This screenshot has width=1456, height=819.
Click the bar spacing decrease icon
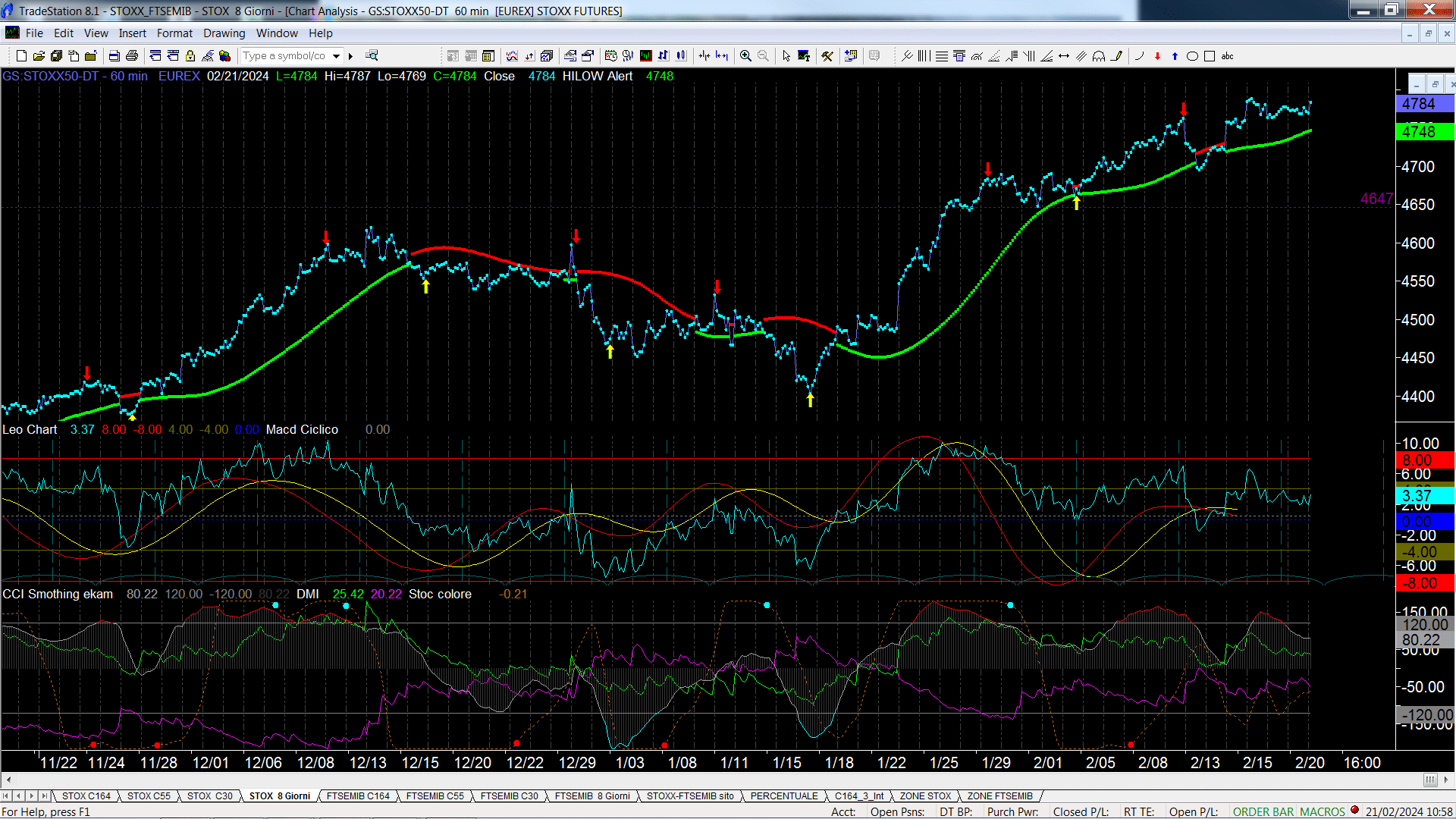click(704, 56)
